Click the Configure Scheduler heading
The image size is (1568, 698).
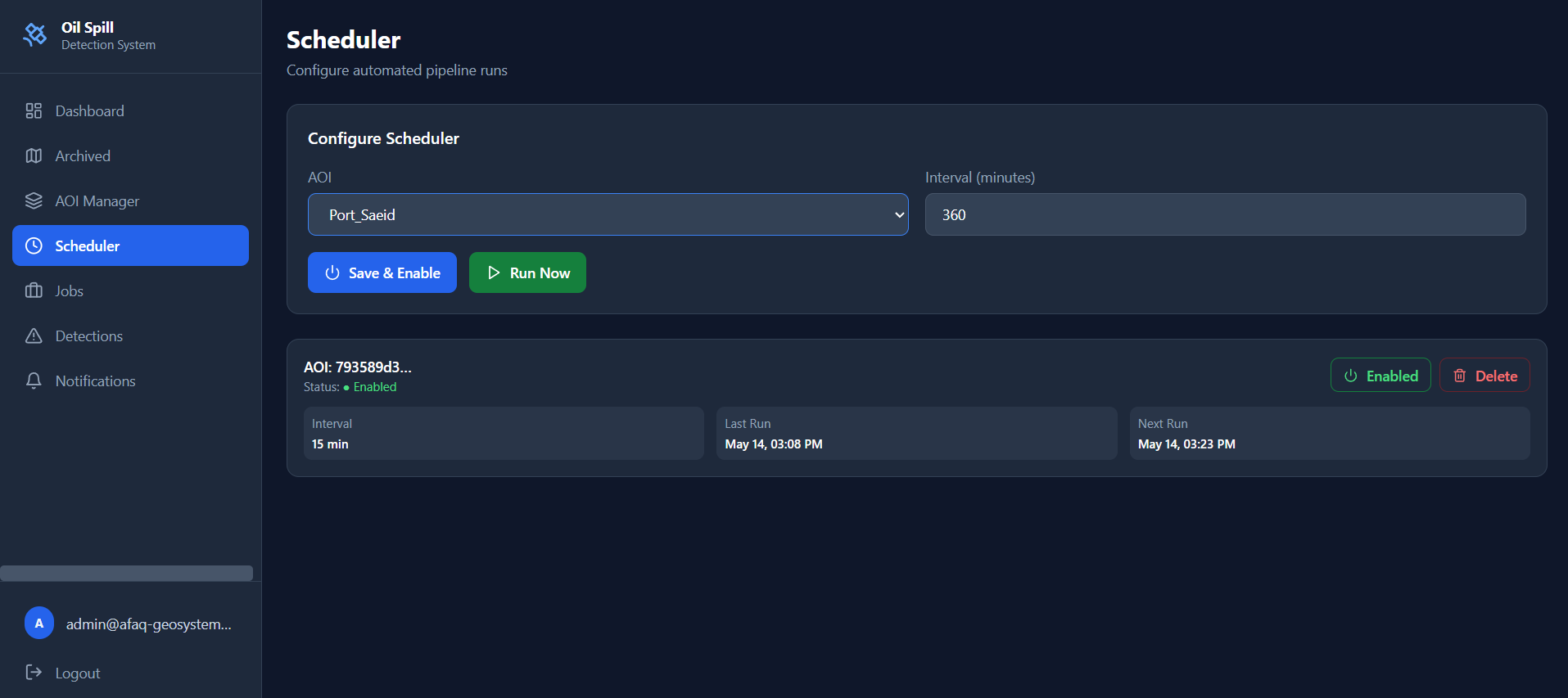383,138
